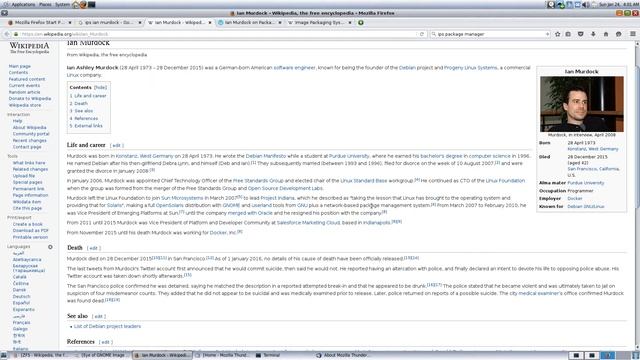The width and height of the screenshot is (640, 360).
Task: Open the languages settings gear icon
Action: (50, 247)
